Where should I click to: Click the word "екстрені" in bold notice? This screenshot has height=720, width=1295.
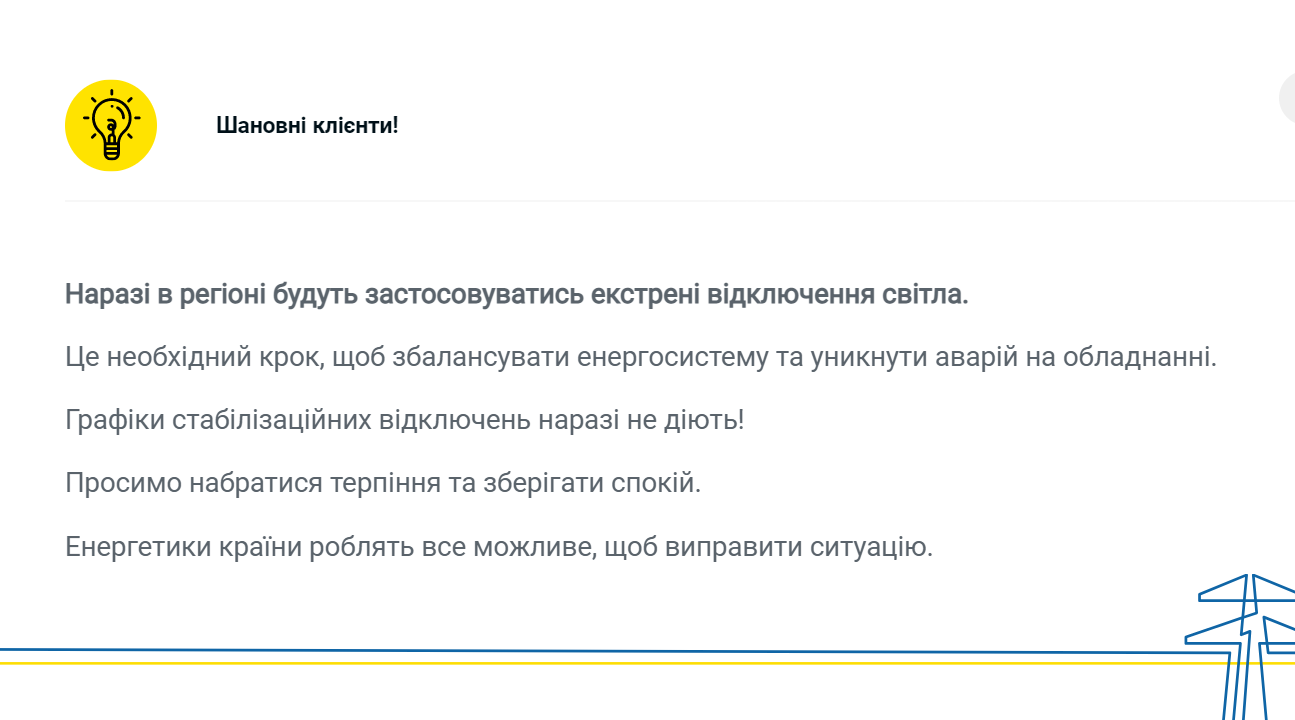point(646,296)
